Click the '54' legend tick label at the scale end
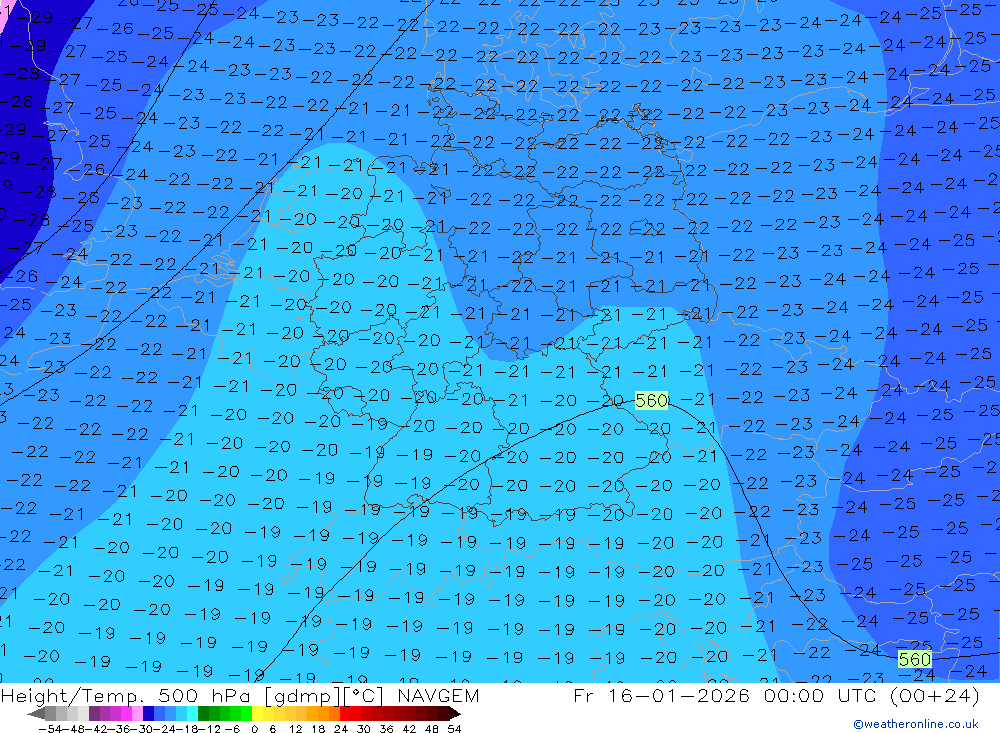Image resolution: width=1000 pixels, height=733 pixels. 453,729
